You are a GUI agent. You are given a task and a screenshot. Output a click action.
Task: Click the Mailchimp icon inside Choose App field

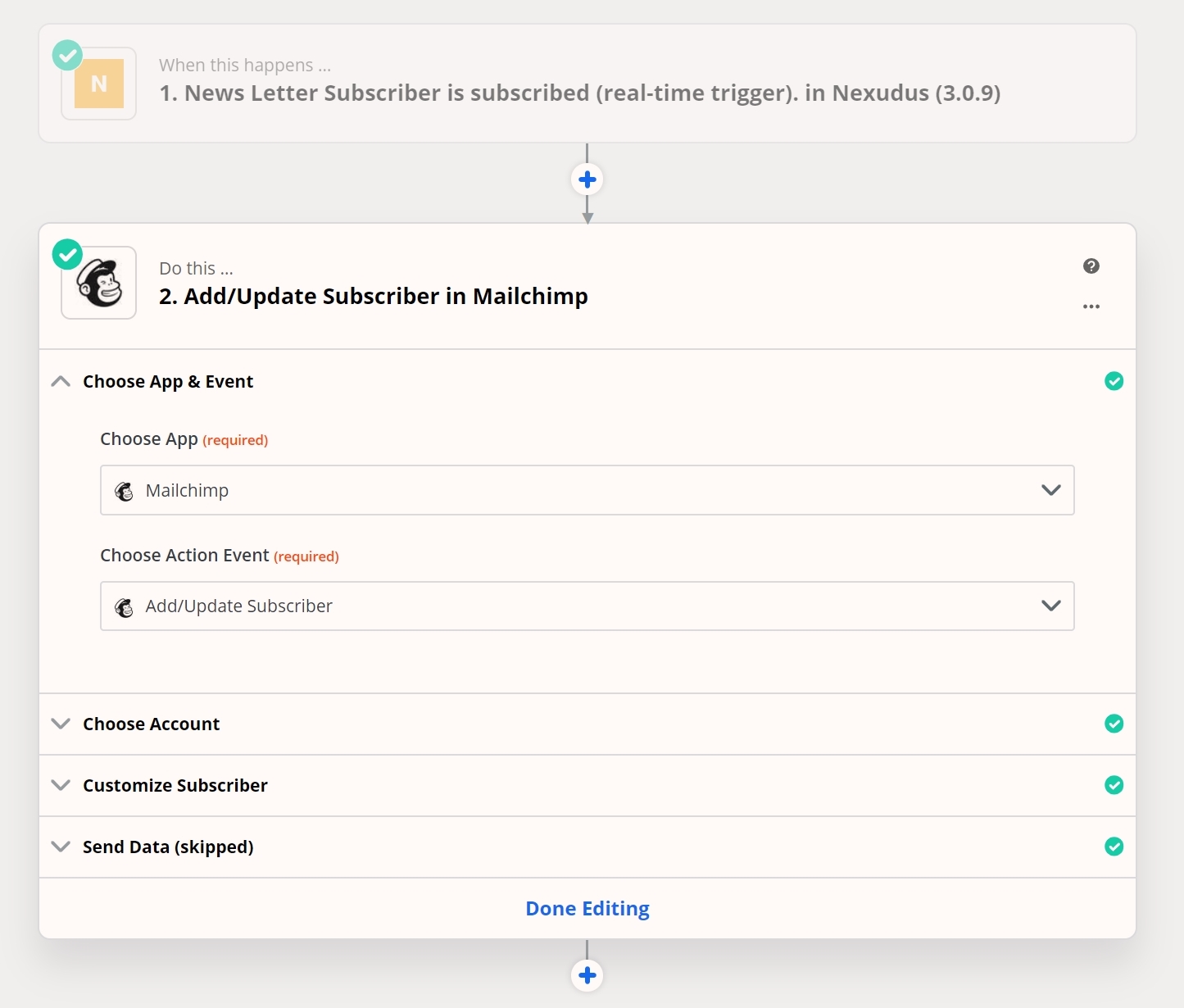click(125, 491)
